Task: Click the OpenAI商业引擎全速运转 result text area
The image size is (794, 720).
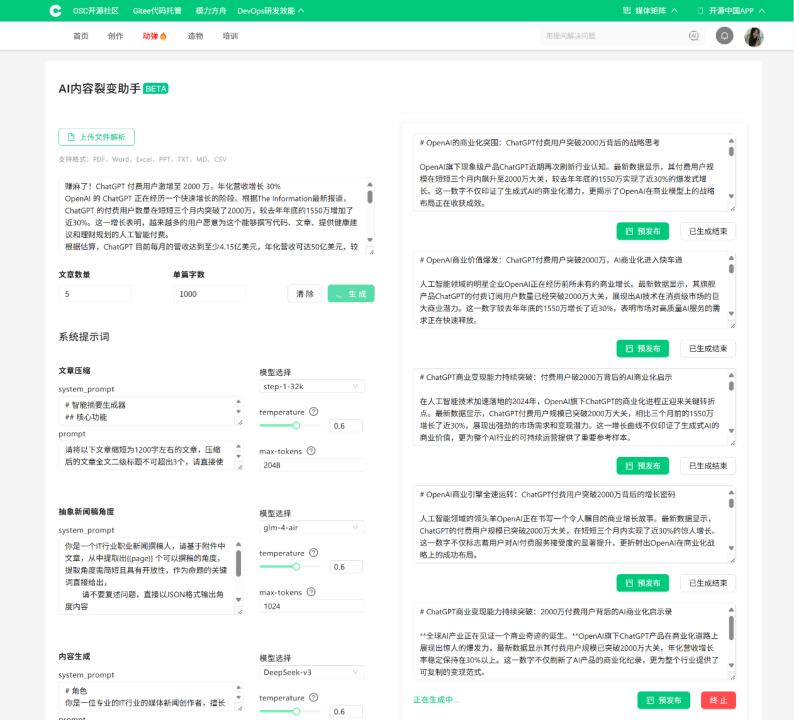Action: (x=574, y=525)
